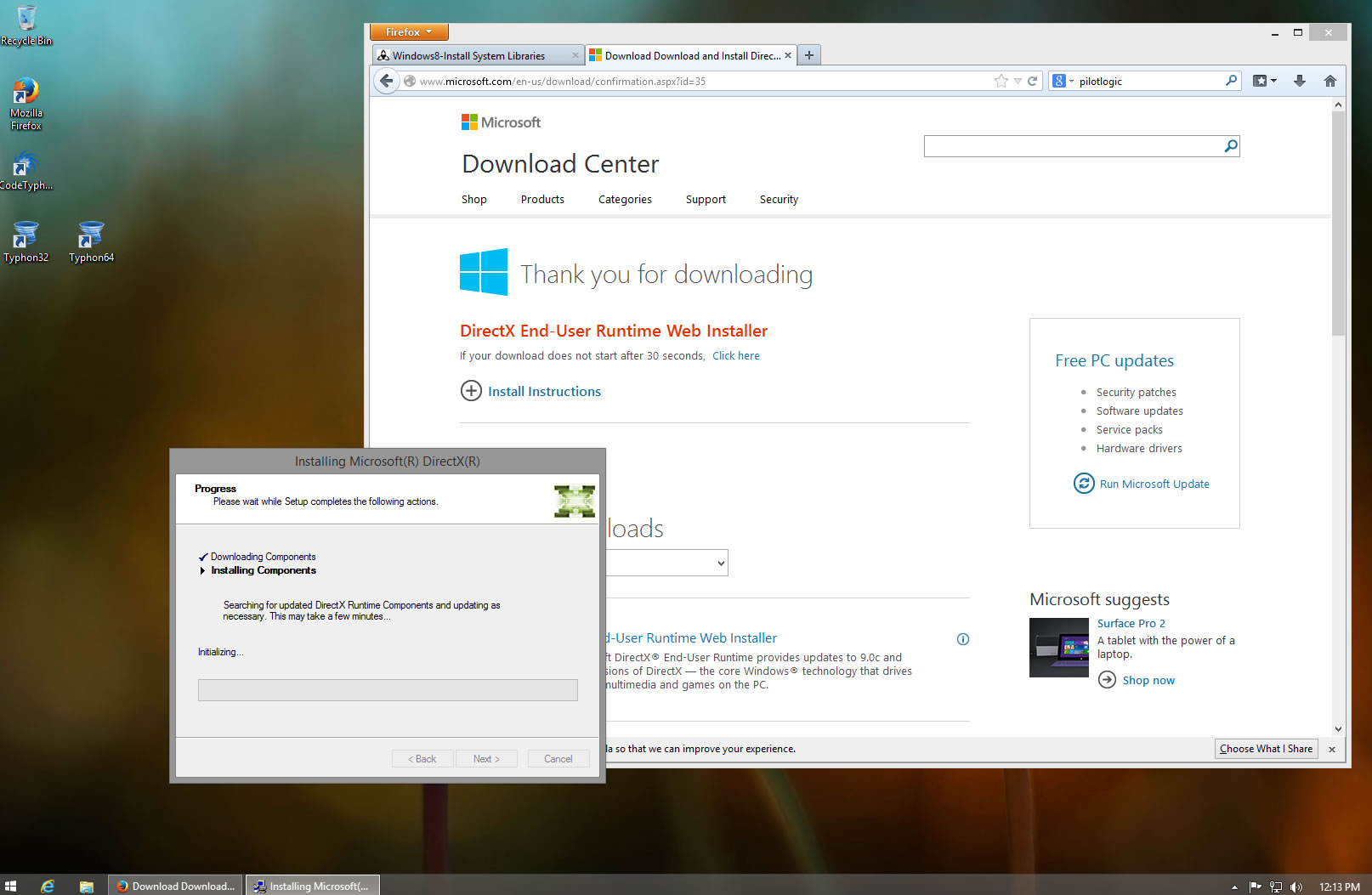This screenshot has width=1372, height=895.
Task: Click the search magnifier in Firefox search box
Action: click(1231, 81)
